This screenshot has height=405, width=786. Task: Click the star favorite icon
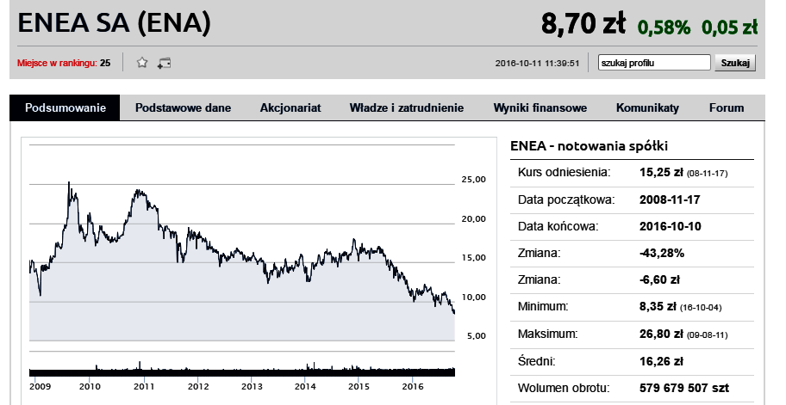[x=142, y=63]
